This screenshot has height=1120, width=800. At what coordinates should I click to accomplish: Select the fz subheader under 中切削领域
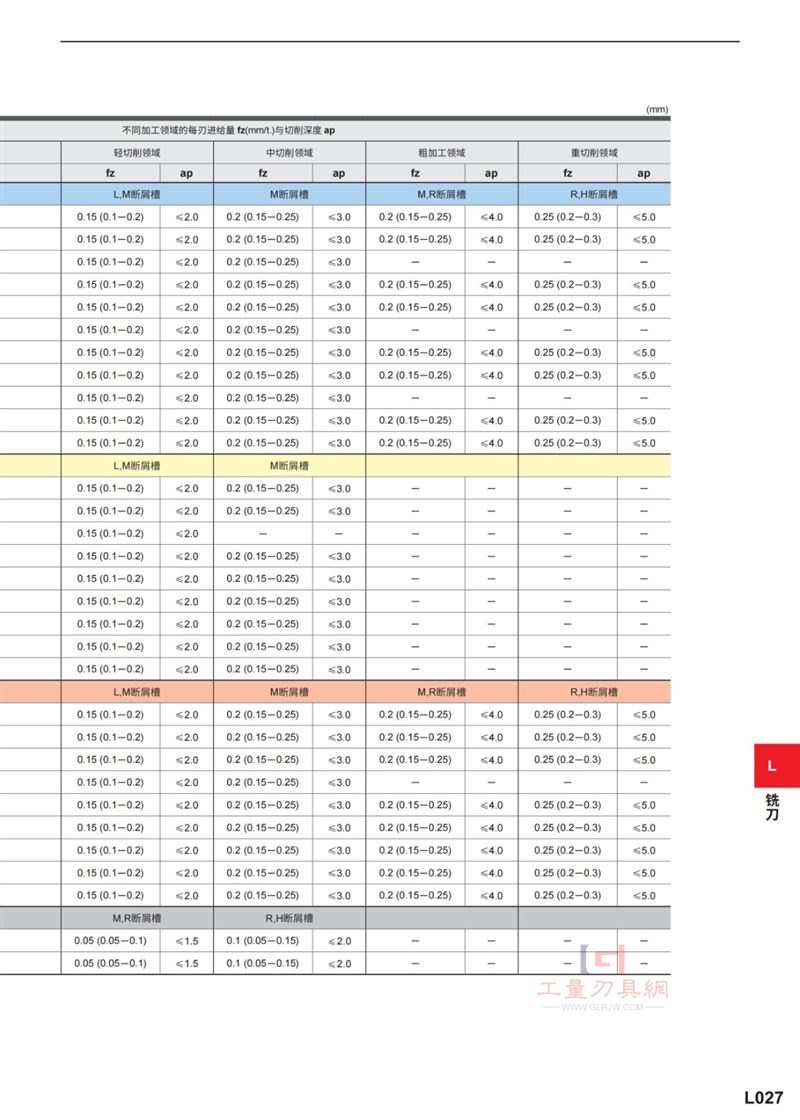point(263,173)
